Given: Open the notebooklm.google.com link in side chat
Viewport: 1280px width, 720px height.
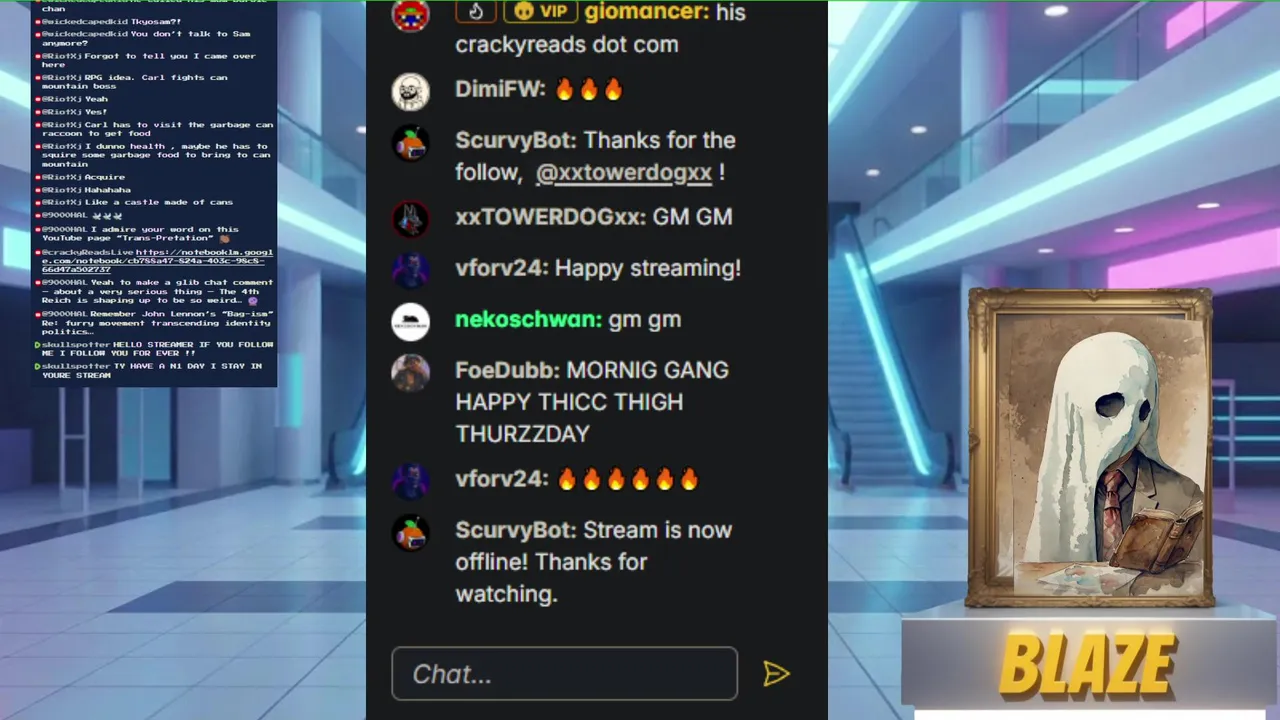Looking at the screenshot, I should click(157, 261).
